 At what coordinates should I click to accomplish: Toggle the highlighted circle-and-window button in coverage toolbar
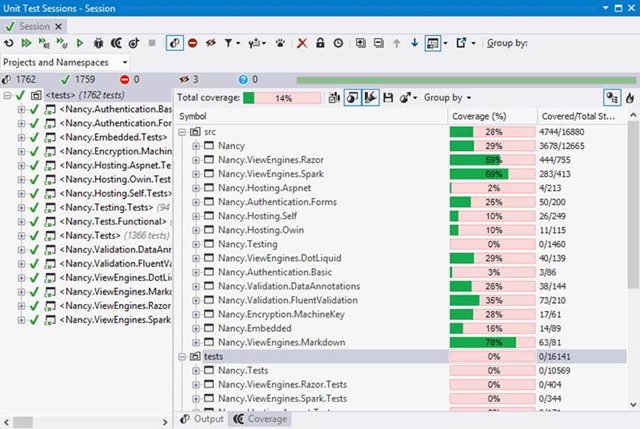click(x=353, y=98)
